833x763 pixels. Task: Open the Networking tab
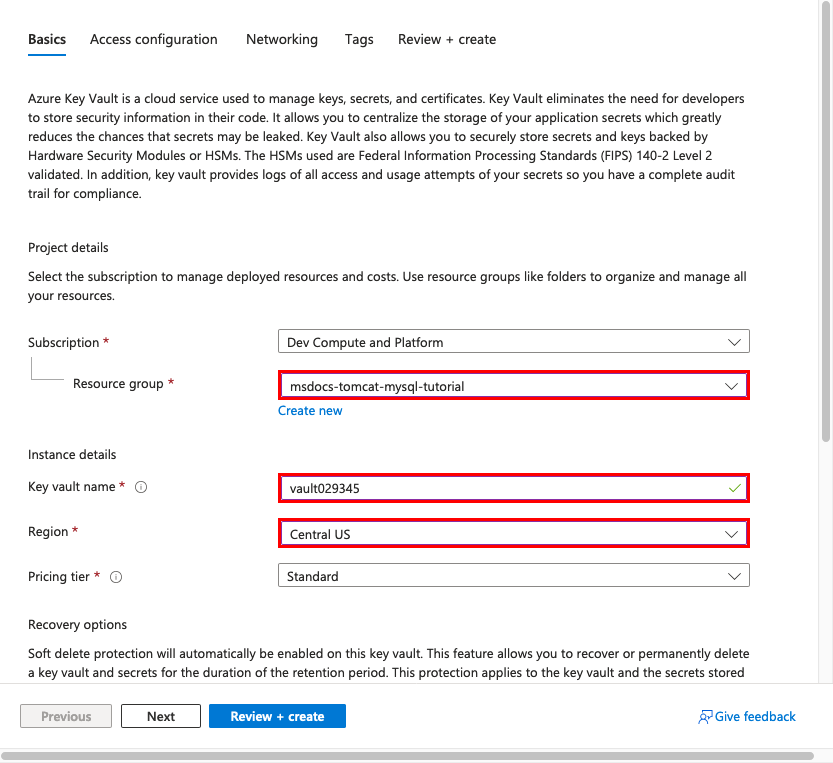click(281, 39)
